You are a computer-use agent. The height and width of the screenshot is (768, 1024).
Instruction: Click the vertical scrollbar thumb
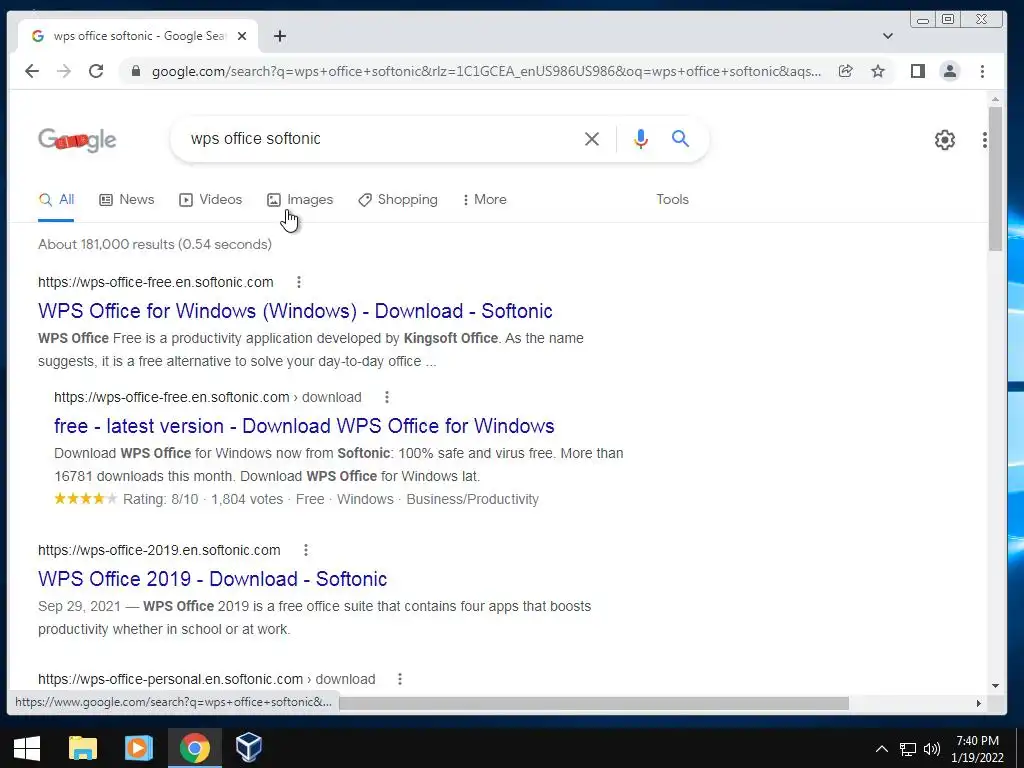click(x=995, y=178)
